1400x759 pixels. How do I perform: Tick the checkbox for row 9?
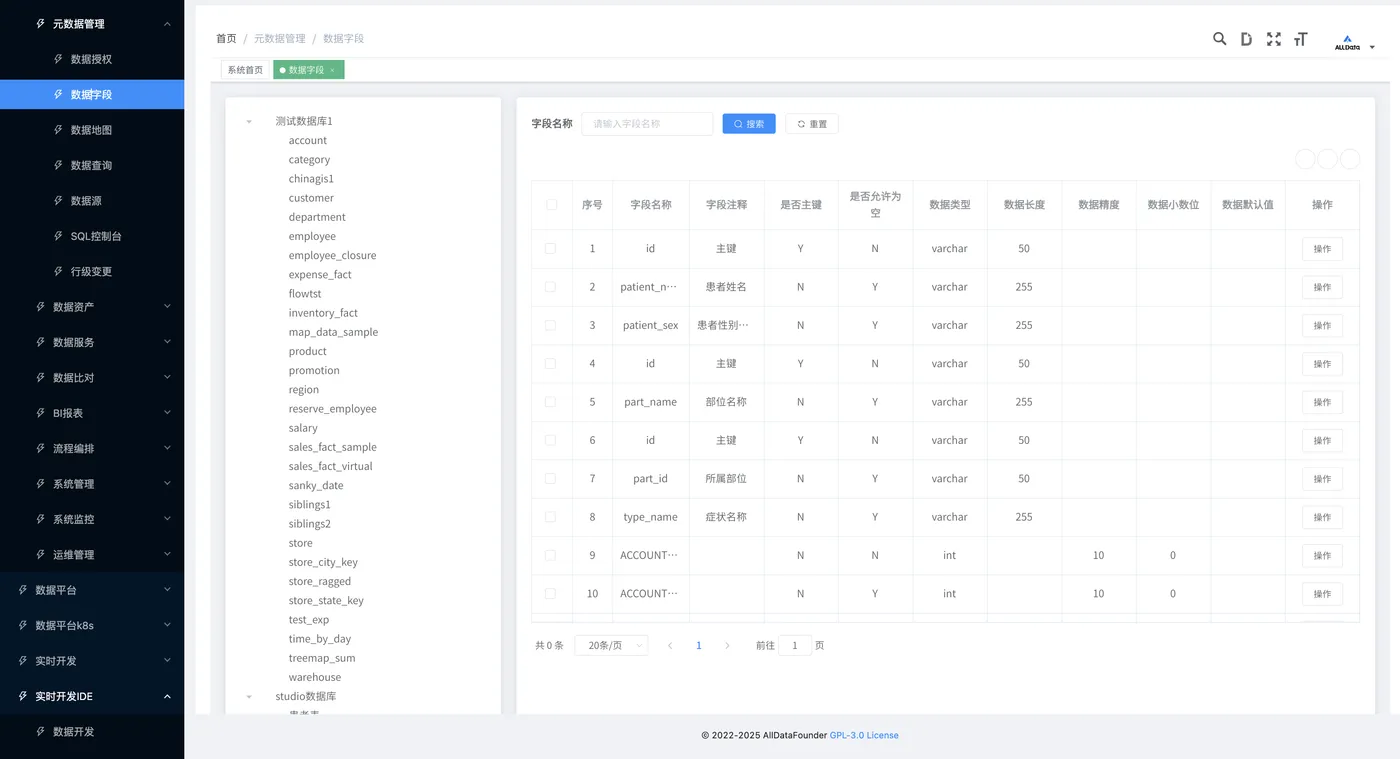[x=550, y=555]
